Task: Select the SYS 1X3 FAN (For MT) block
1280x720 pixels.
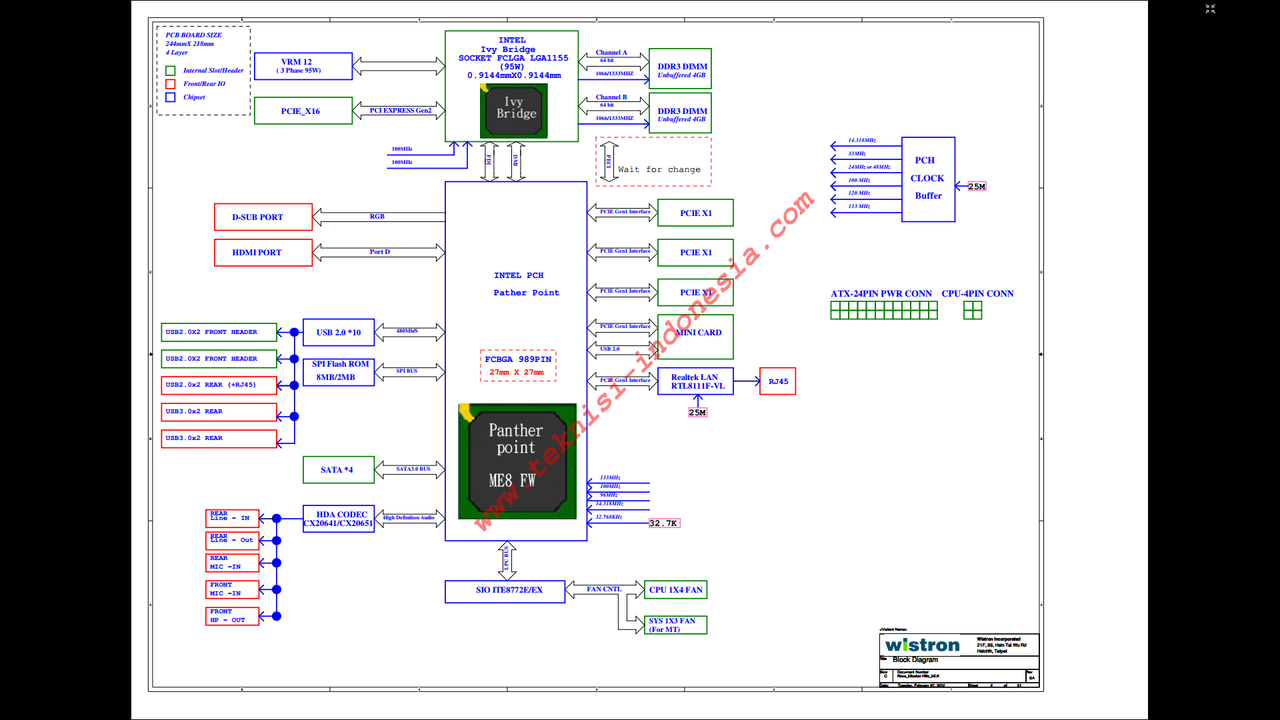Action: click(676, 625)
